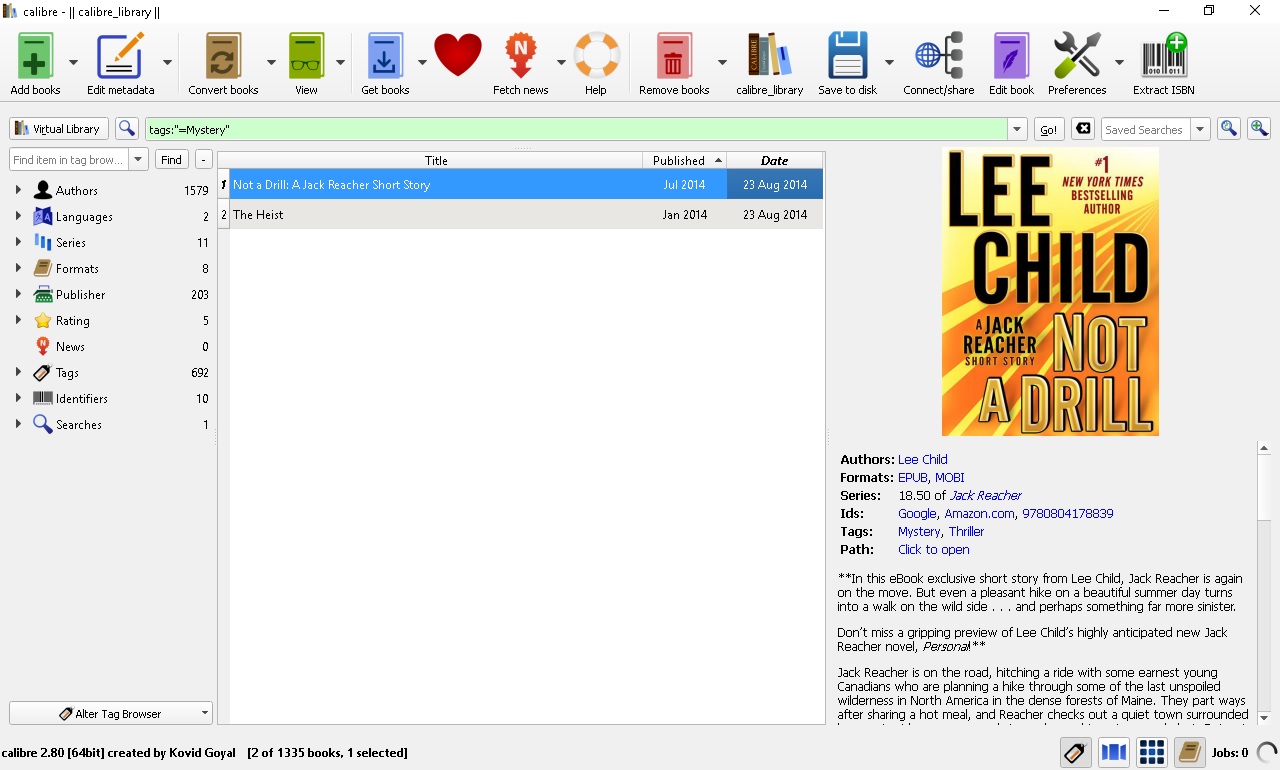Open Preferences
Viewport: 1280px width, 770px height.
[1077, 56]
